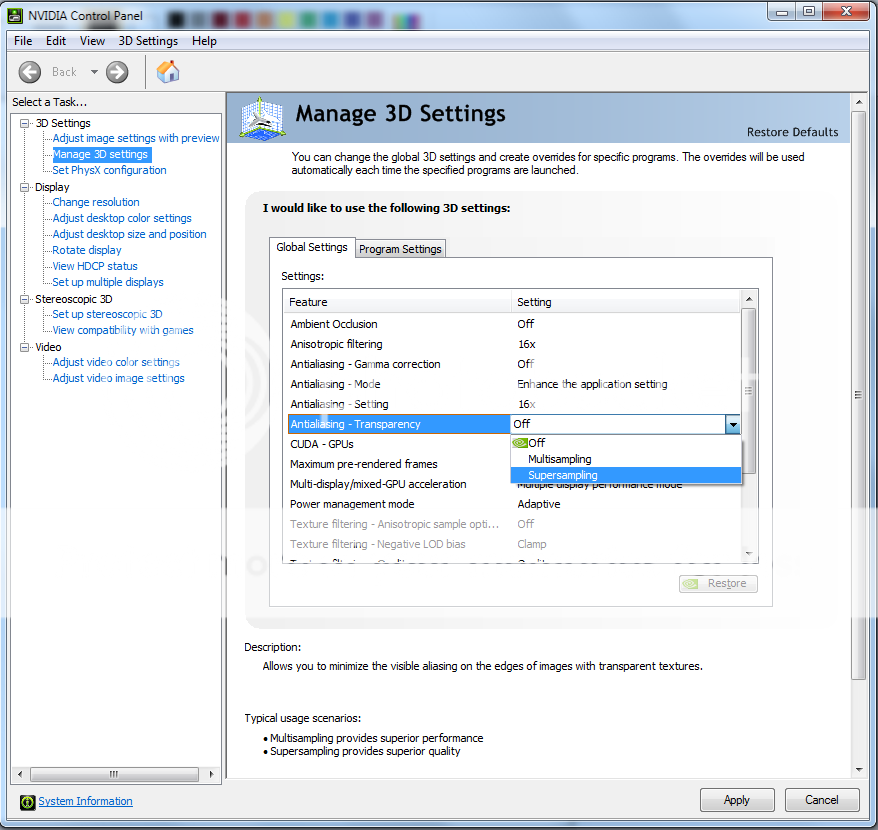This screenshot has width=878, height=830.
Task: Click the Manage 3D Settings header icon
Action: [x=262, y=118]
